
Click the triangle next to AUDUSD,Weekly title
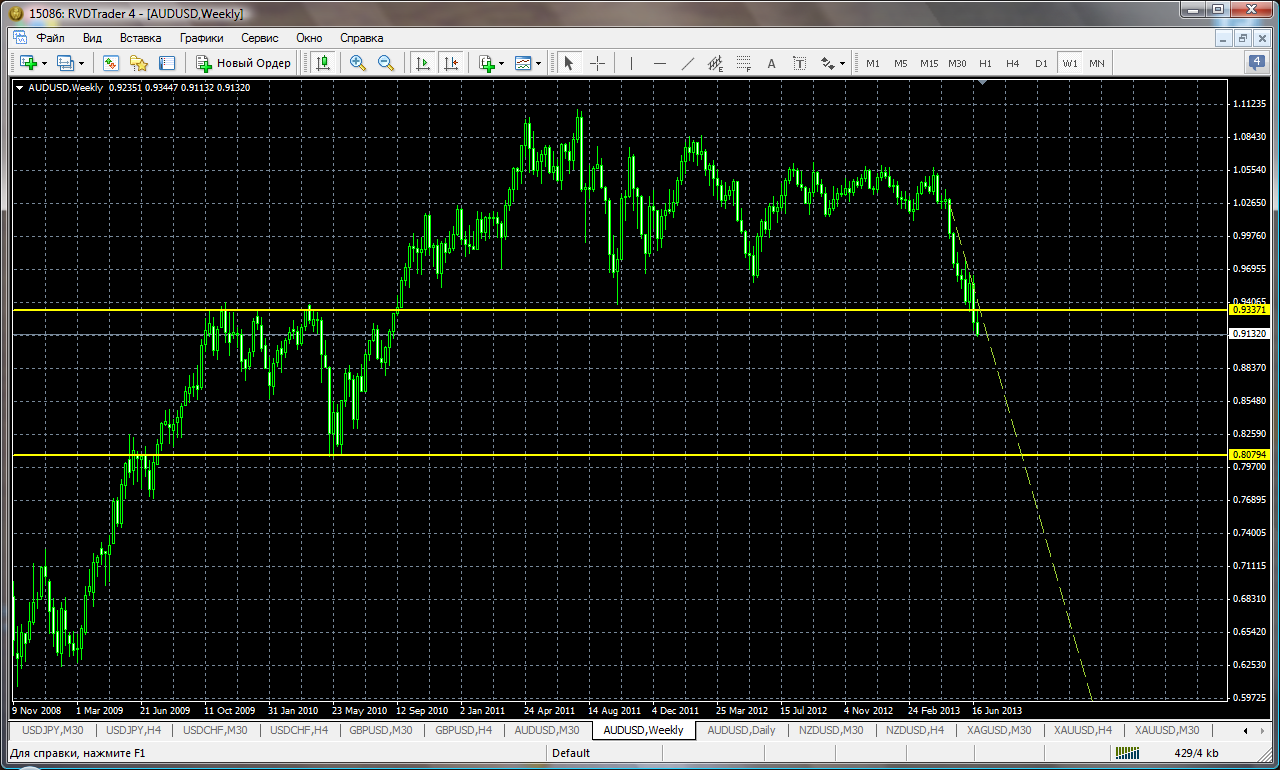(19, 88)
